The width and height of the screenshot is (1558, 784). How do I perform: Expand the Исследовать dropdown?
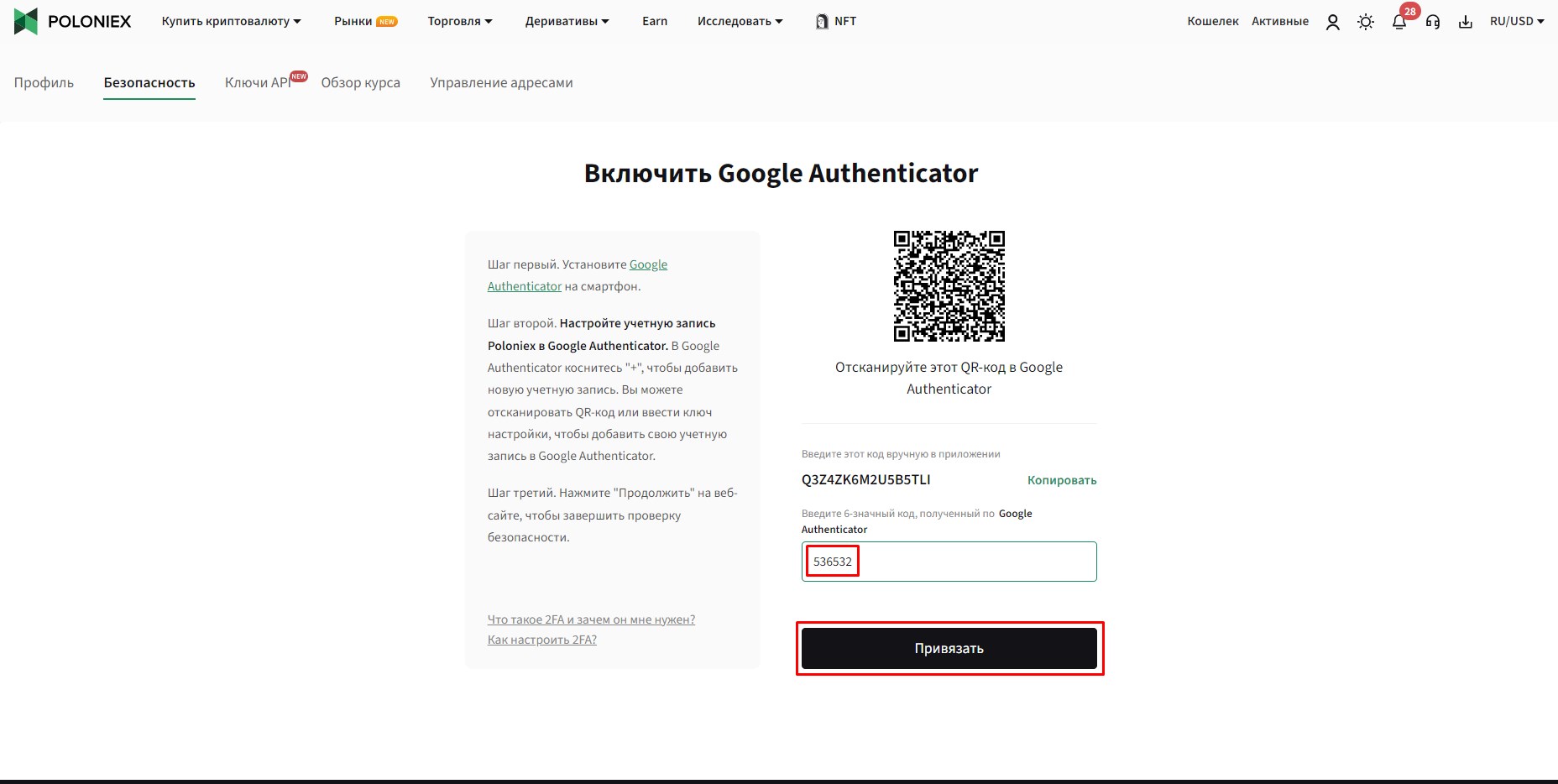tap(740, 21)
